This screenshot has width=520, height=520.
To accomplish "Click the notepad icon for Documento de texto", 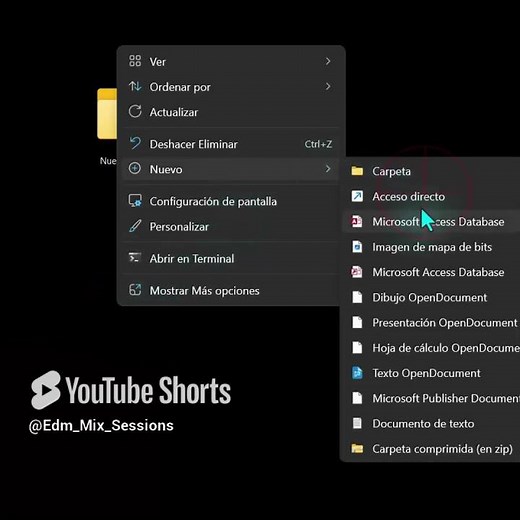I will pyautogui.click(x=357, y=423).
